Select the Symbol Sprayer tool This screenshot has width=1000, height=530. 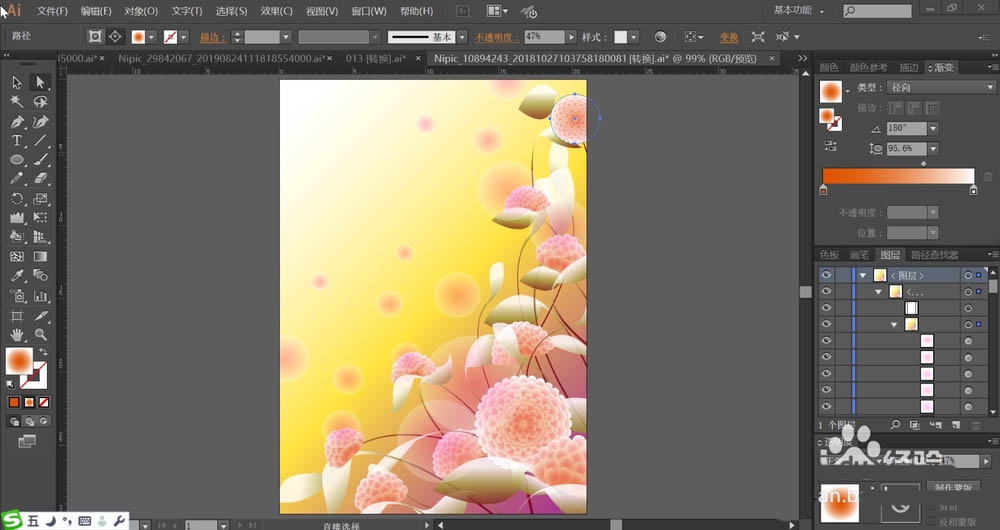tap(17, 296)
